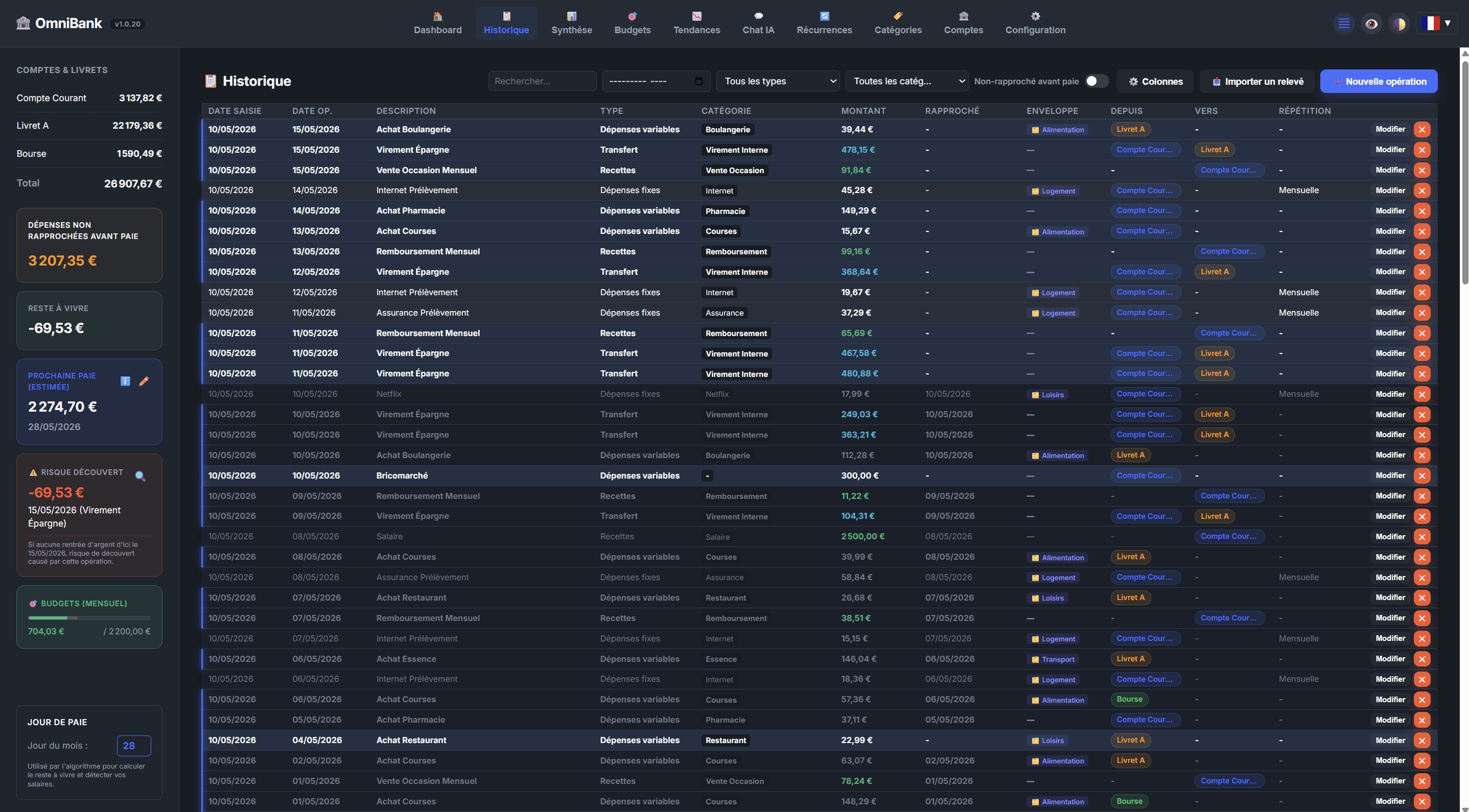The image size is (1469, 812).
Task: Modifier the Bricomarché row
Action: coord(1390,475)
